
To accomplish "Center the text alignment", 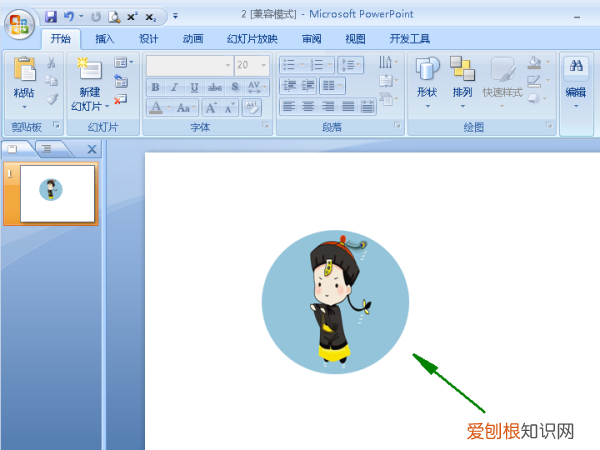I will point(308,106).
